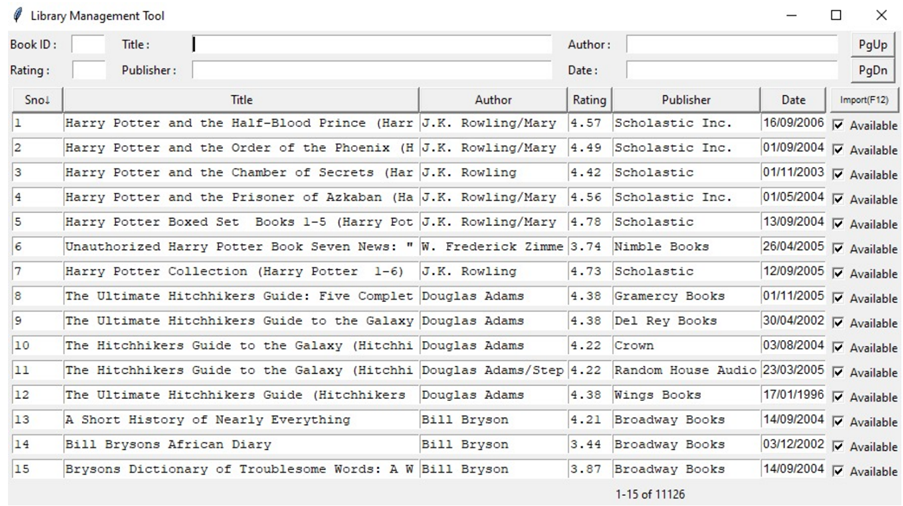Screen dimensions: 903x506
Task: Click date cell 30/04/2002
Action: point(793,321)
